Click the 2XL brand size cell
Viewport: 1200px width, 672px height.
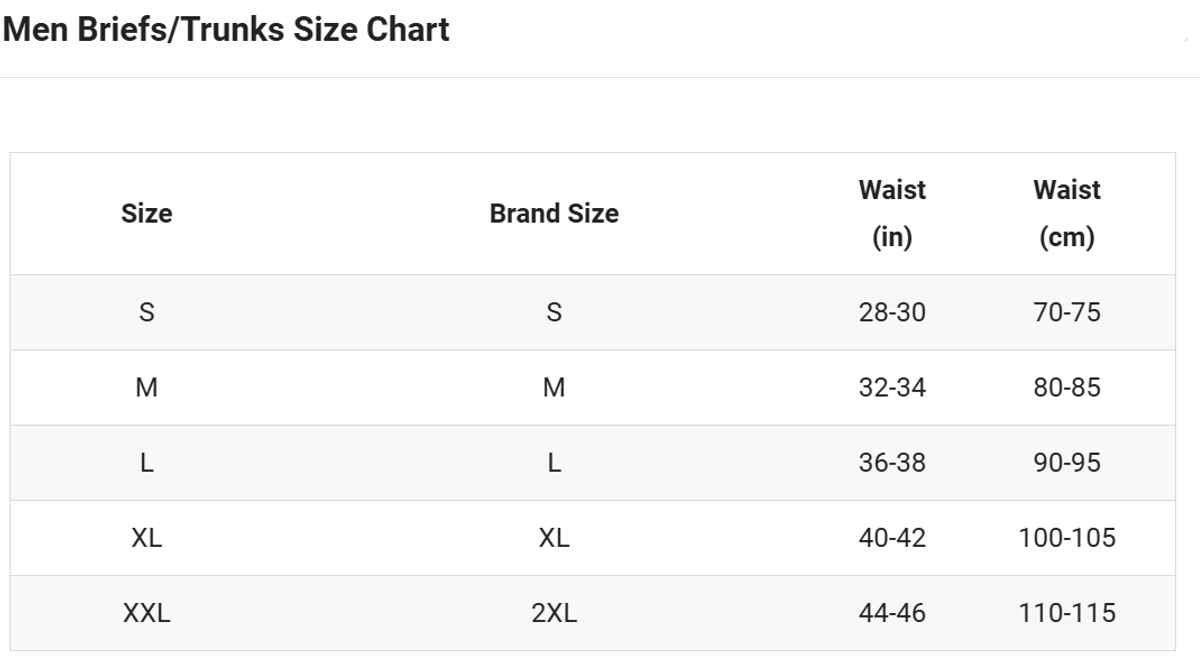tap(554, 612)
